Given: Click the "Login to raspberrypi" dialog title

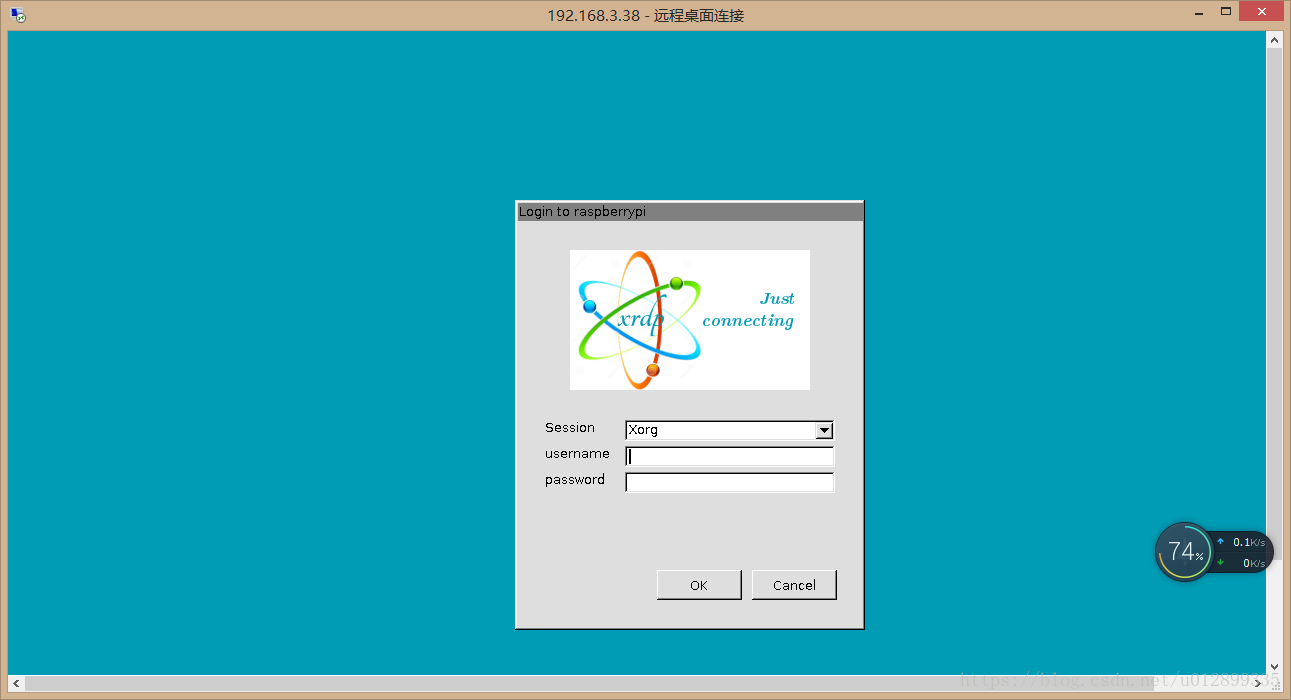Looking at the screenshot, I should click(582, 212).
